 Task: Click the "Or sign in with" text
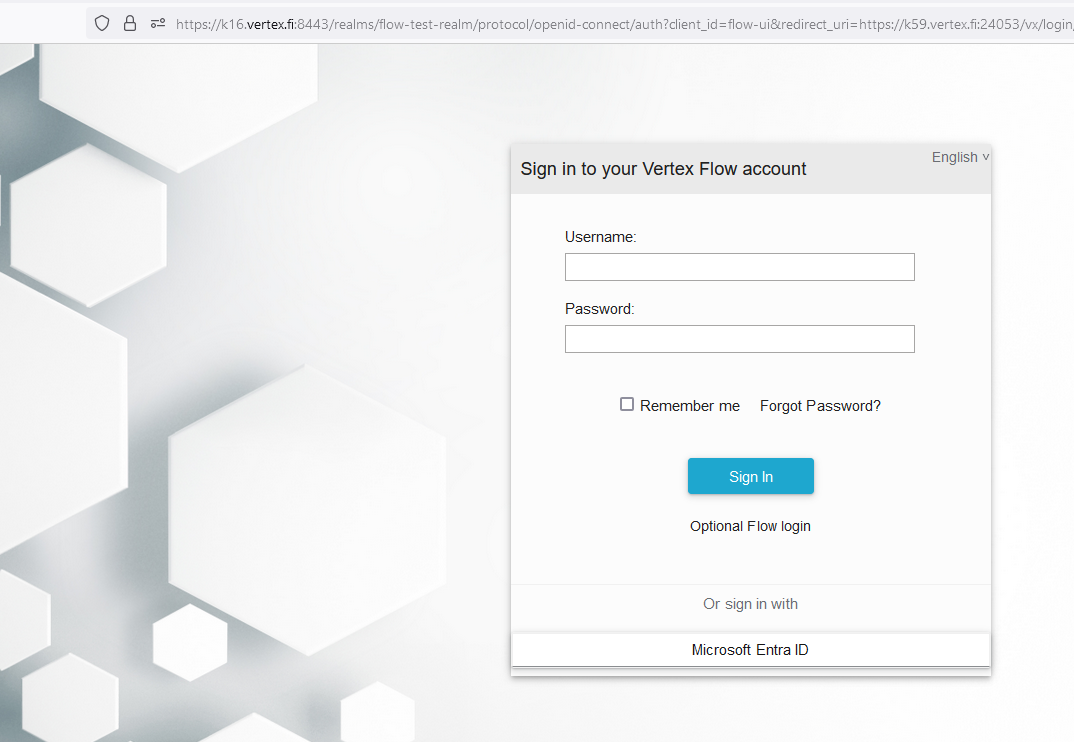coord(750,604)
